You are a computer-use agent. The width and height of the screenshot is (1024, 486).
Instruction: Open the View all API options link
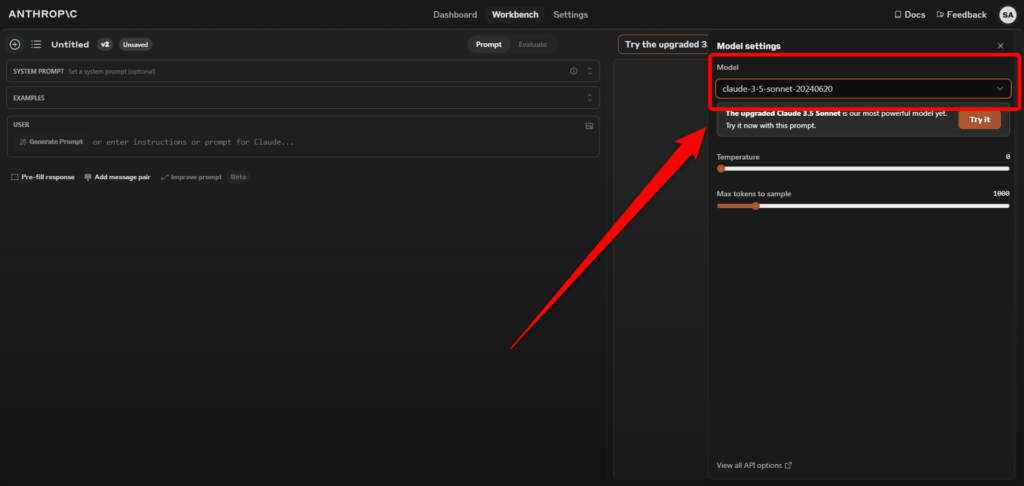point(754,465)
